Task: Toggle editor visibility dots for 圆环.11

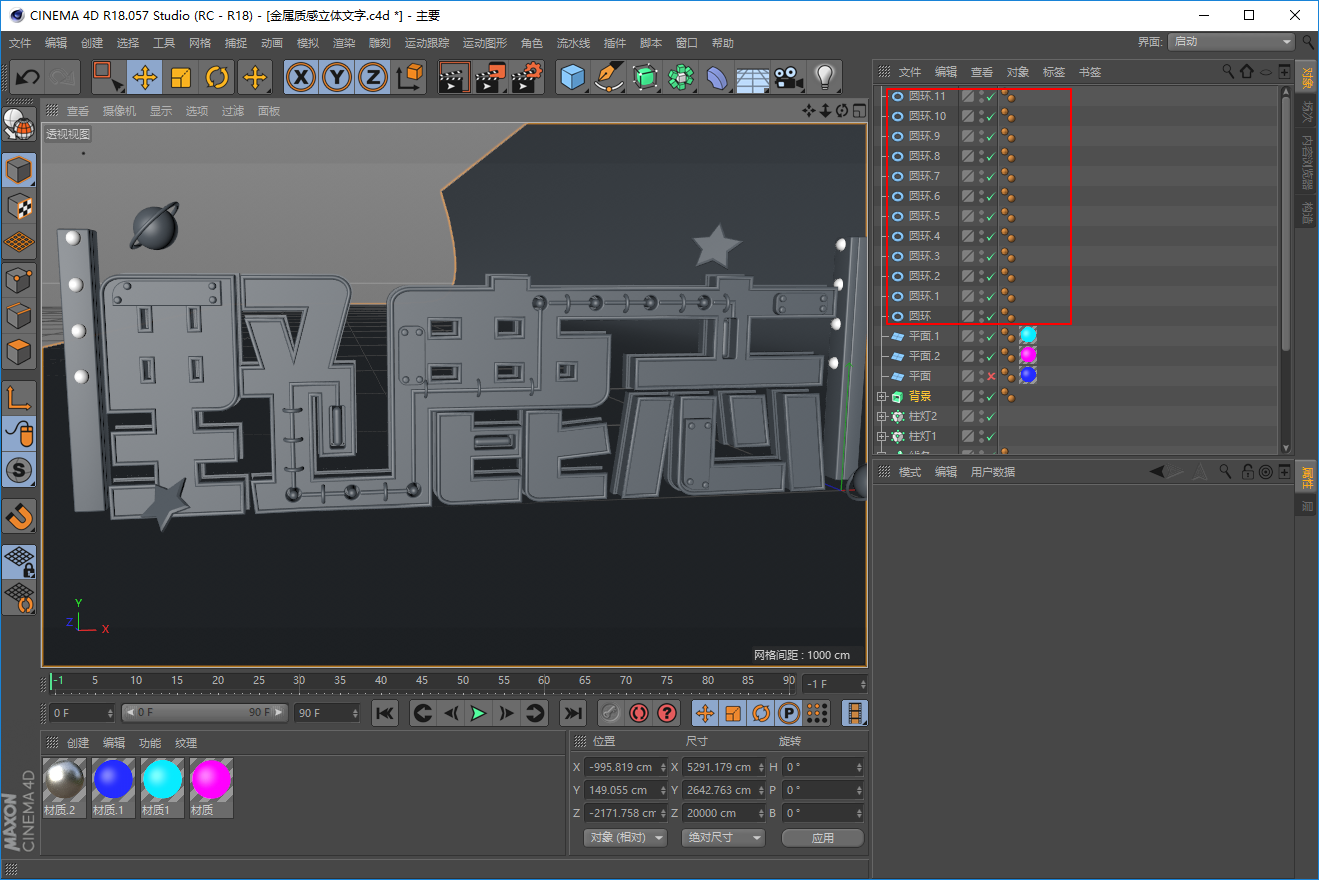Action: [981, 97]
